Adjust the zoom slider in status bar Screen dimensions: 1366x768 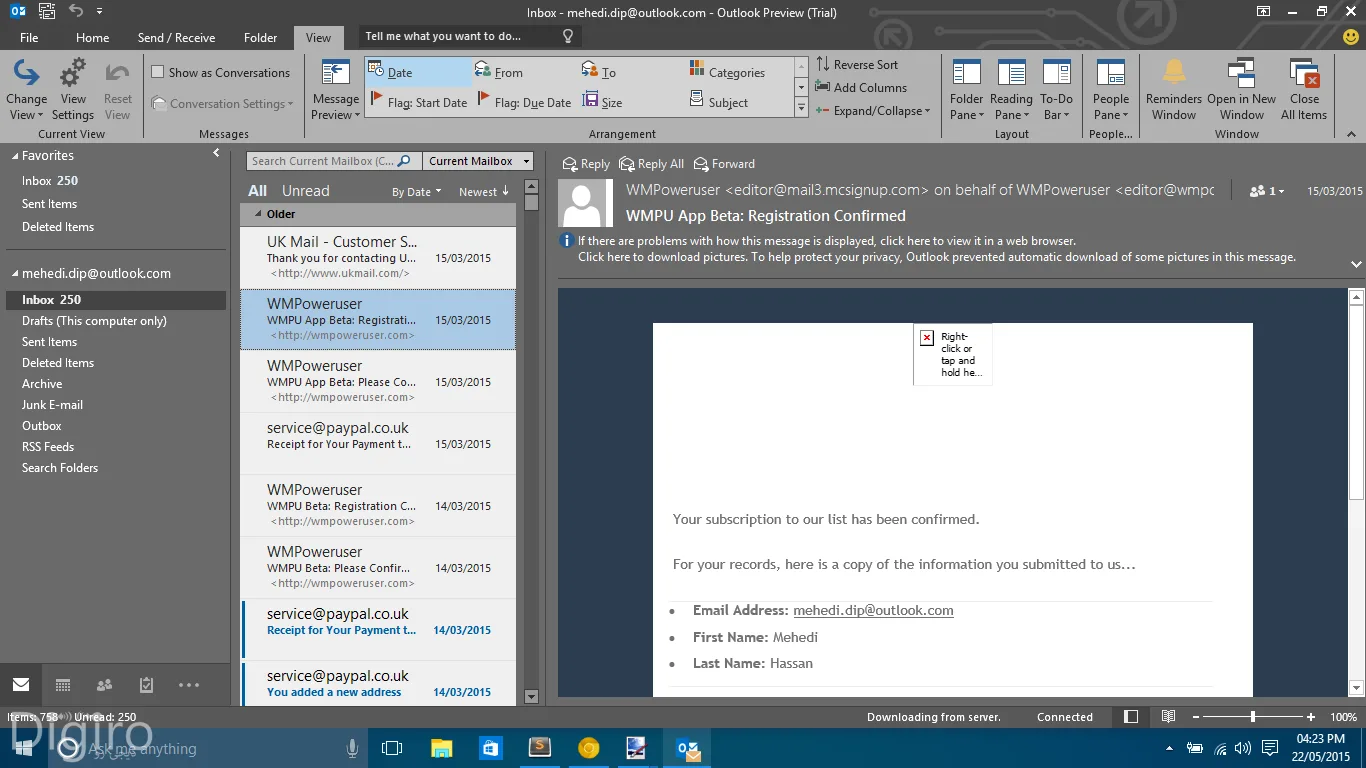1252,717
